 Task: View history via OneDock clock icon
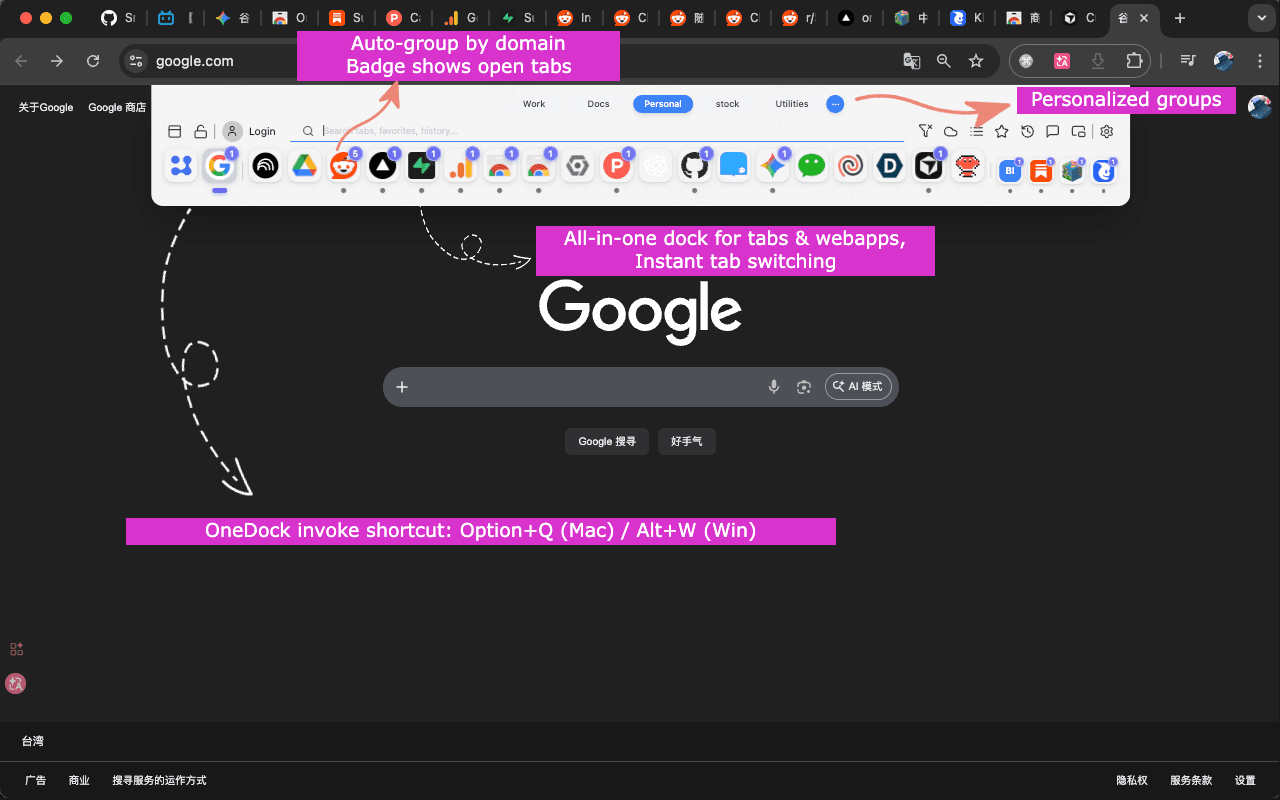click(1026, 131)
